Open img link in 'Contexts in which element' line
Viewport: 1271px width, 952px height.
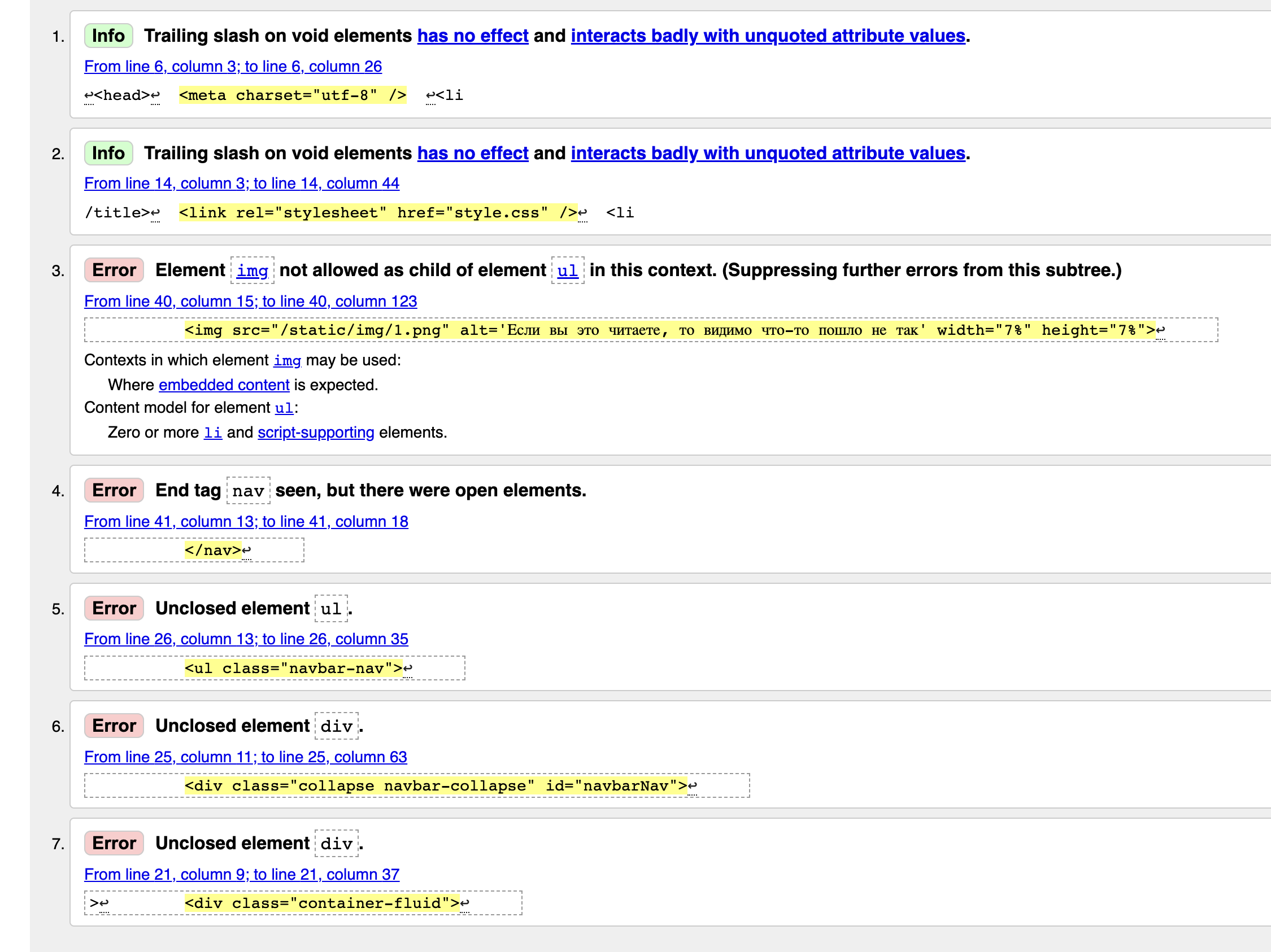pyautogui.click(x=287, y=361)
